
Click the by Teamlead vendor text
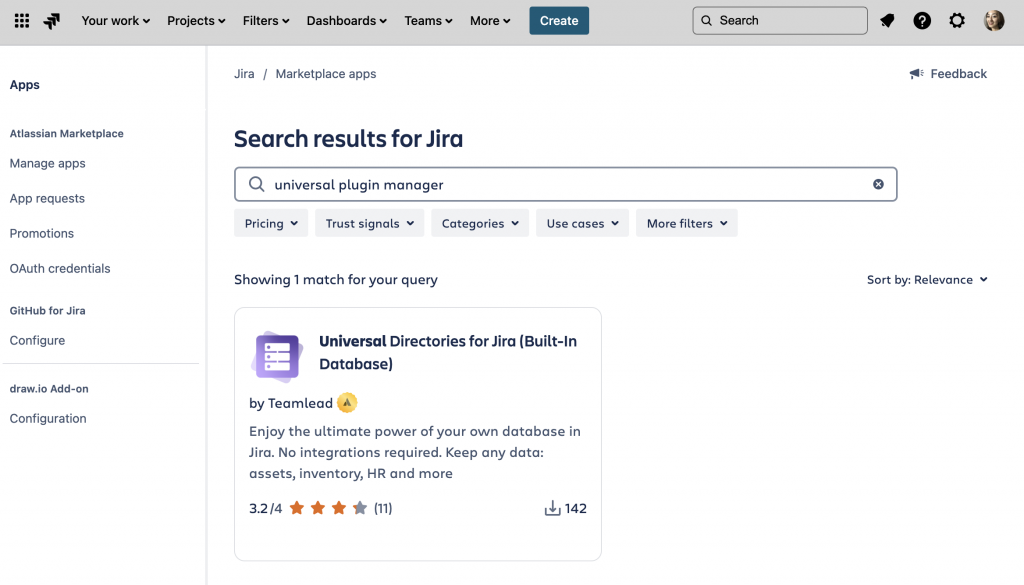[x=291, y=403]
